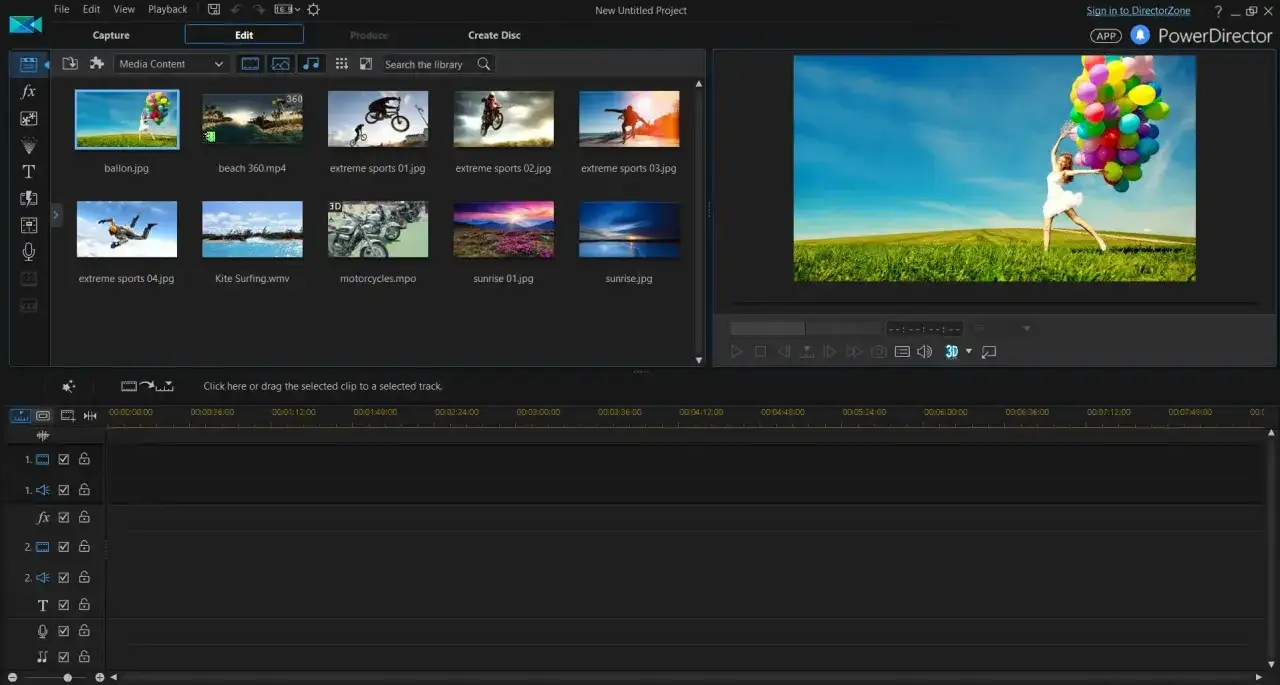
Task: Click Sign in to DirectorZone link
Action: pos(1140,11)
